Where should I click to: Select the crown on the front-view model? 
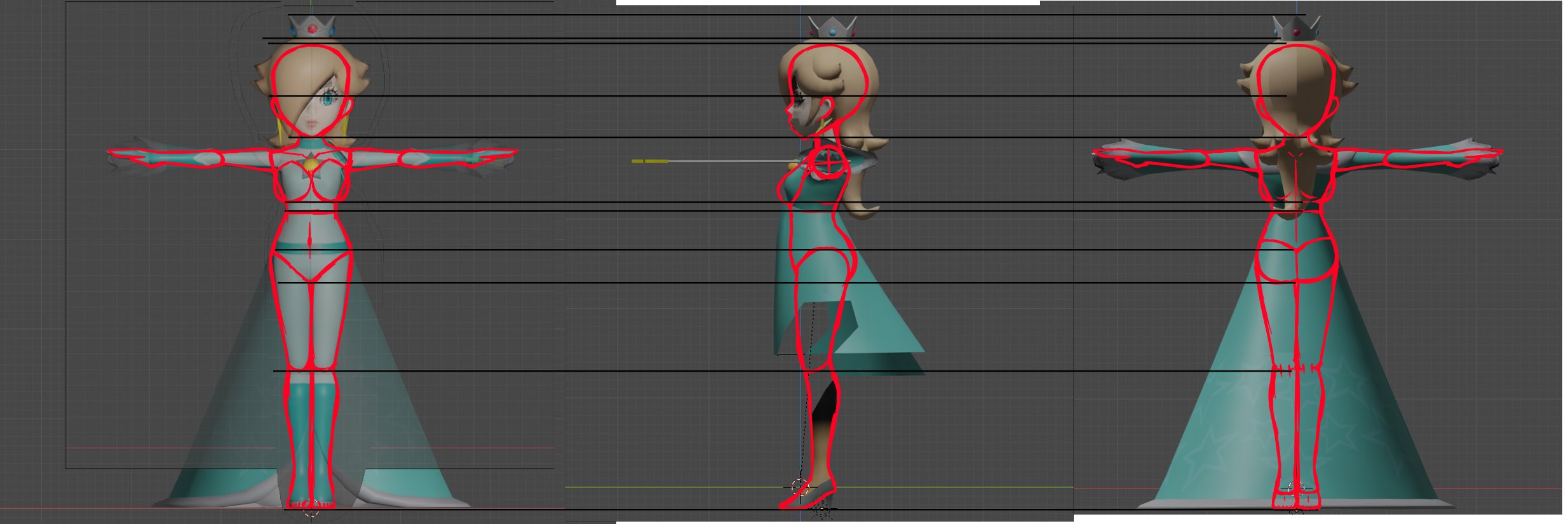click(312, 27)
